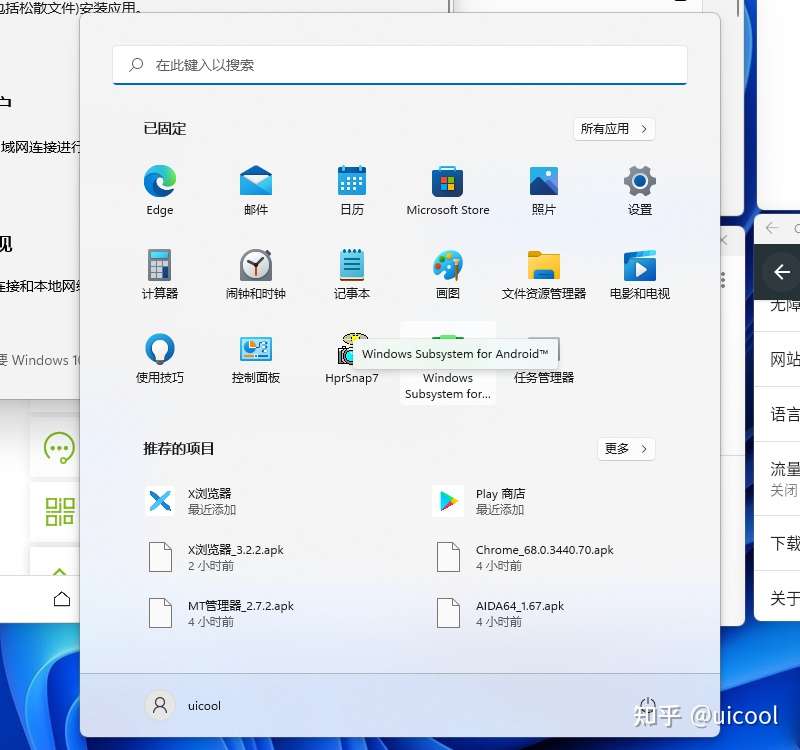
Task: Expand 所有应用 all apps list
Action: coord(614,129)
